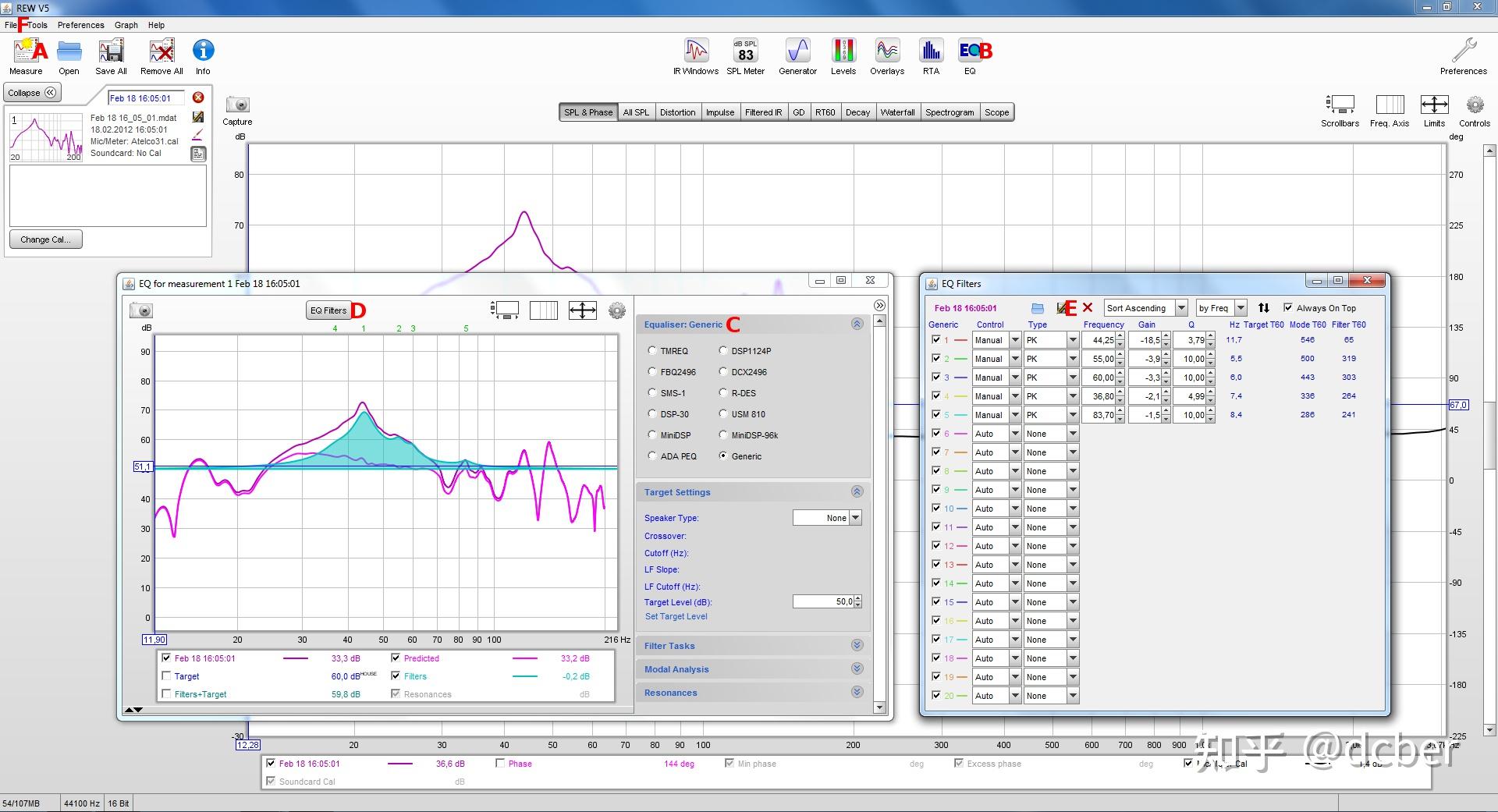The width and height of the screenshot is (1498, 812).
Task: Switch to the Waterfall tab
Action: [x=897, y=112]
